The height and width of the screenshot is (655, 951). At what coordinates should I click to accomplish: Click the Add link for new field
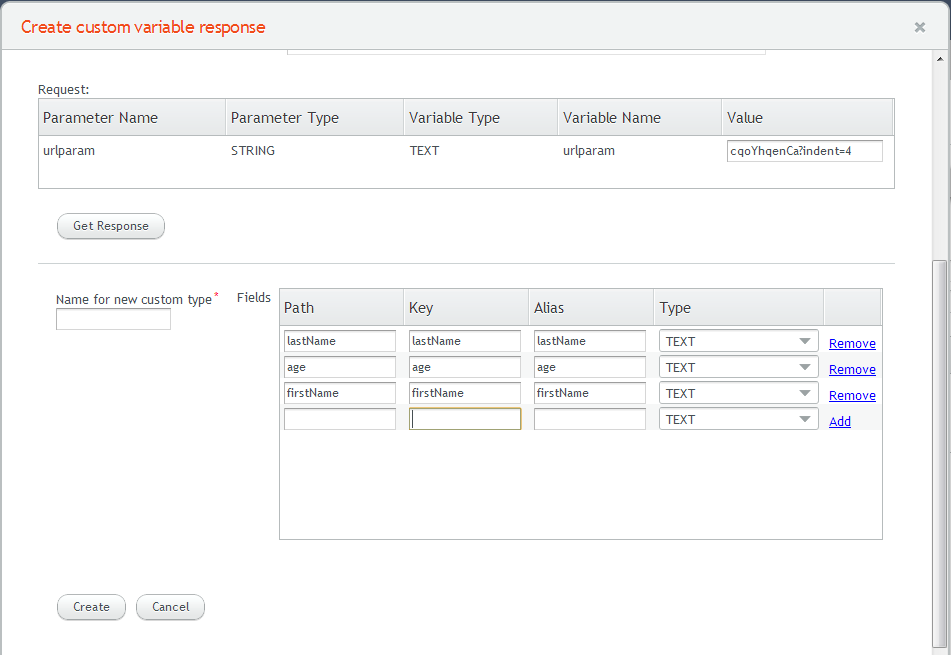pos(839,422)
